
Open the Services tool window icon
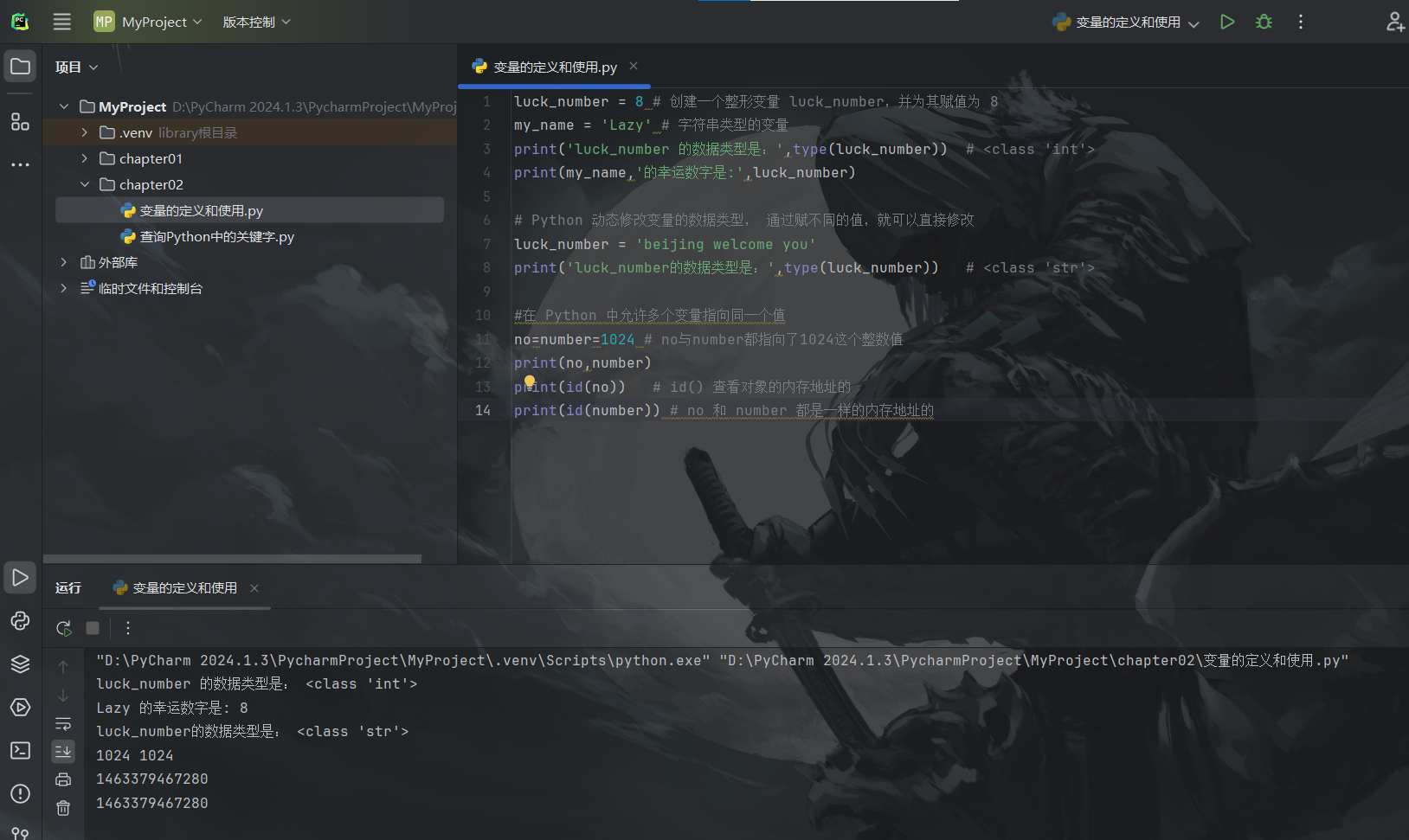(x=20, y=707)
